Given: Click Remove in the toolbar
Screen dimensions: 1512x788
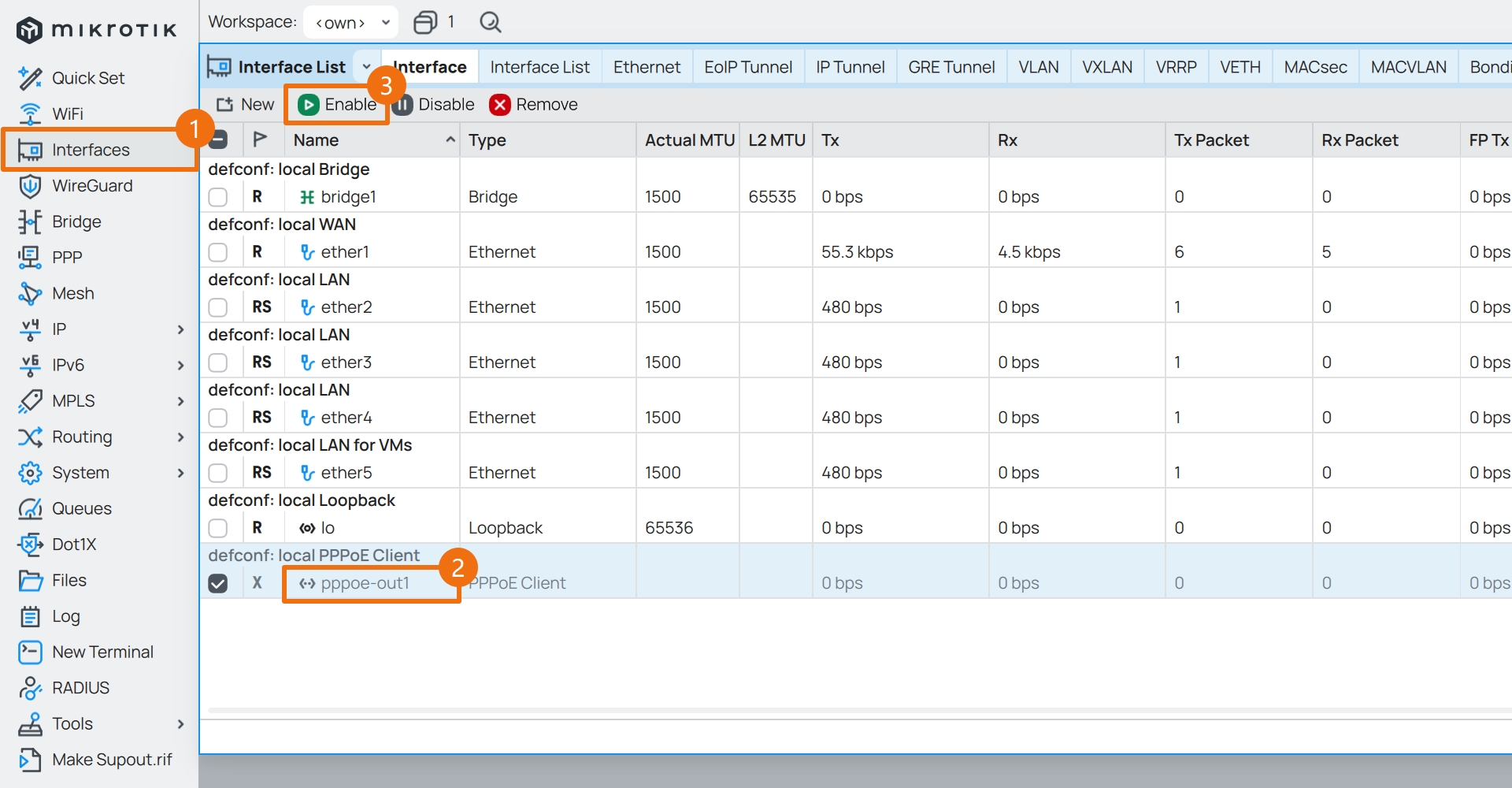Looking at the screenshot, I should click(x=533, y=104).
